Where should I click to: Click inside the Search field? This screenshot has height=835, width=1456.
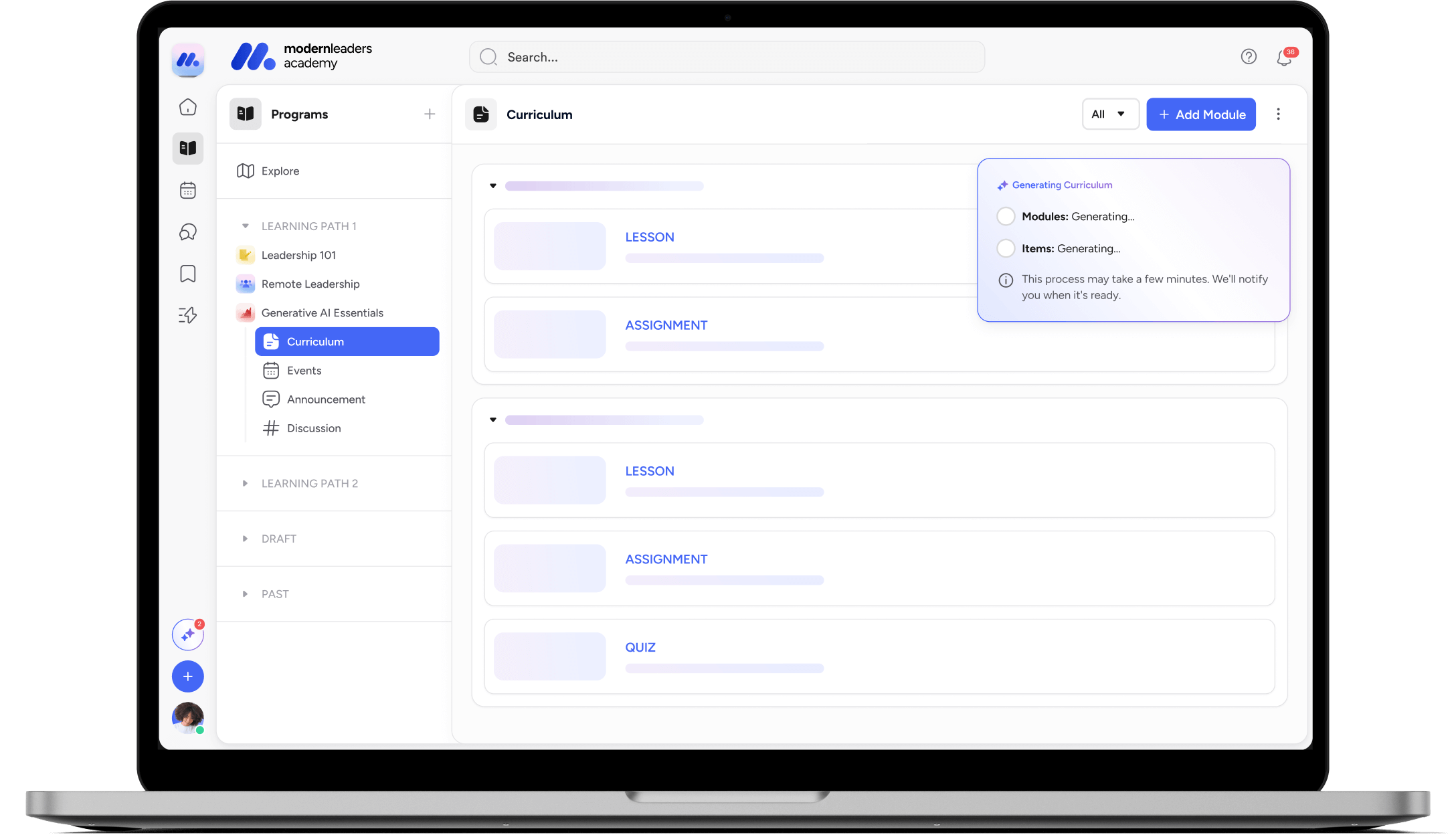point(726,57)
